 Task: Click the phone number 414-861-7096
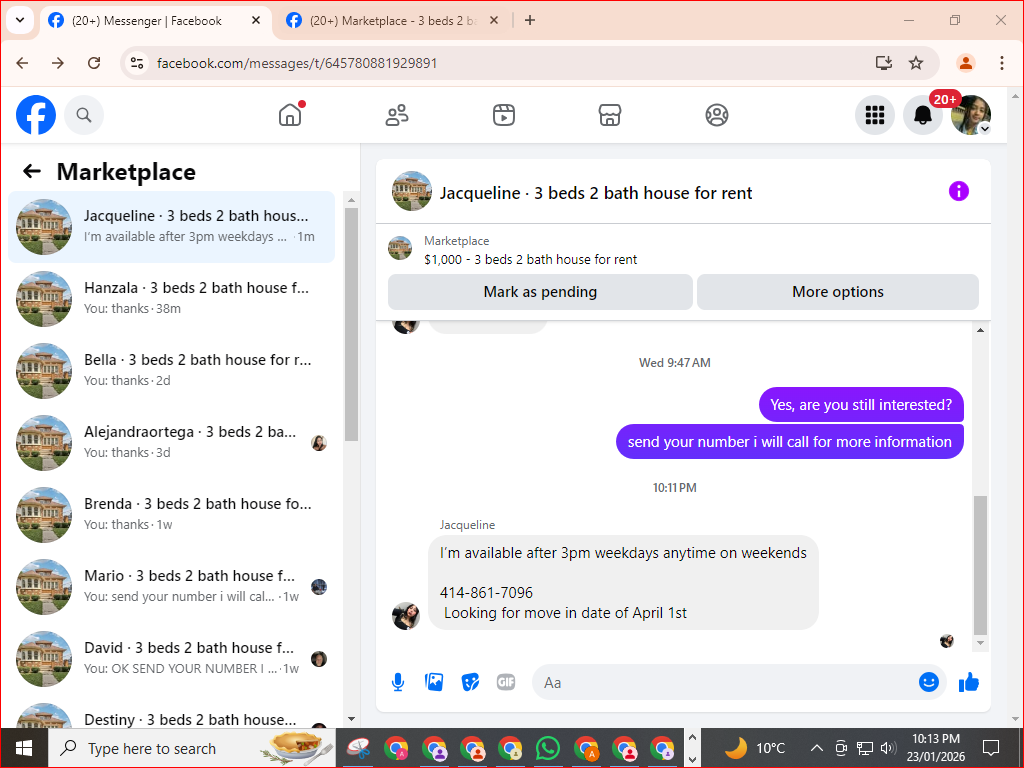(x=487, y=593)
